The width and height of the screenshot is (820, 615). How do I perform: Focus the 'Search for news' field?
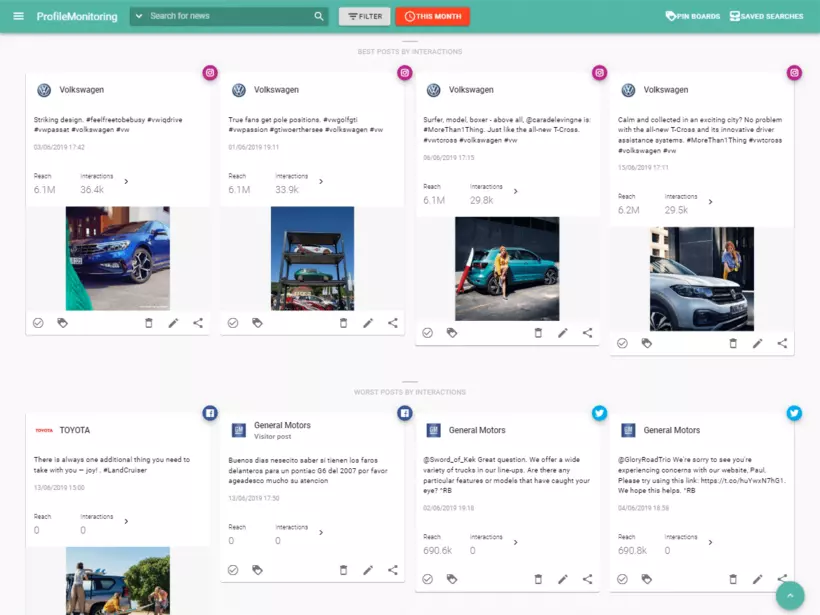(x=230, y=16)
